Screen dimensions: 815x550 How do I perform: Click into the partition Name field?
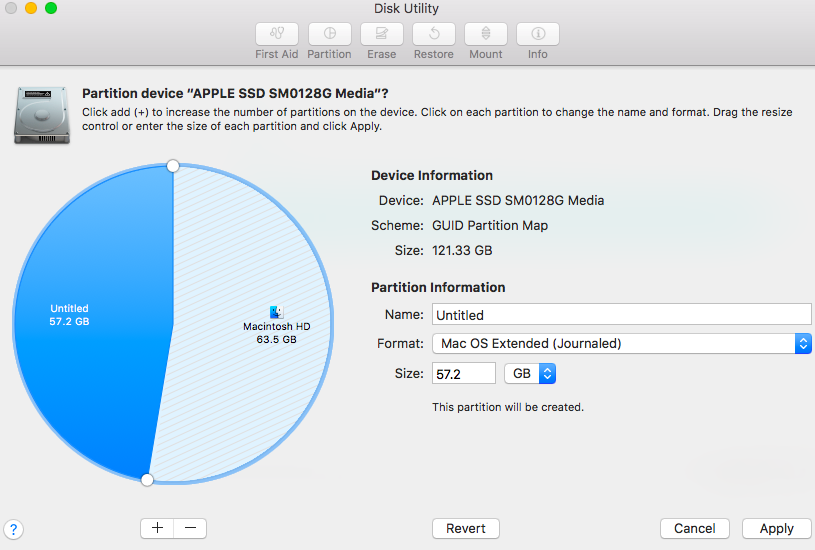[622, 315]
